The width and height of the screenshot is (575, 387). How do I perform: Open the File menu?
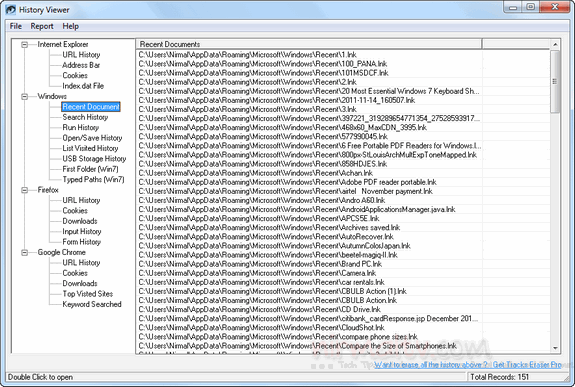click(16, 26)
